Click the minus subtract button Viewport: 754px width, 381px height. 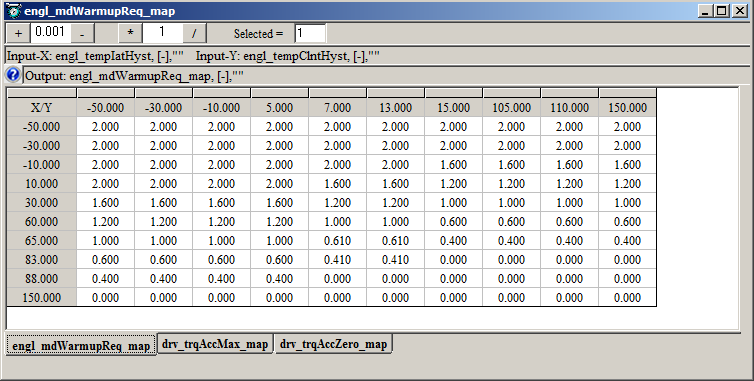82,33
